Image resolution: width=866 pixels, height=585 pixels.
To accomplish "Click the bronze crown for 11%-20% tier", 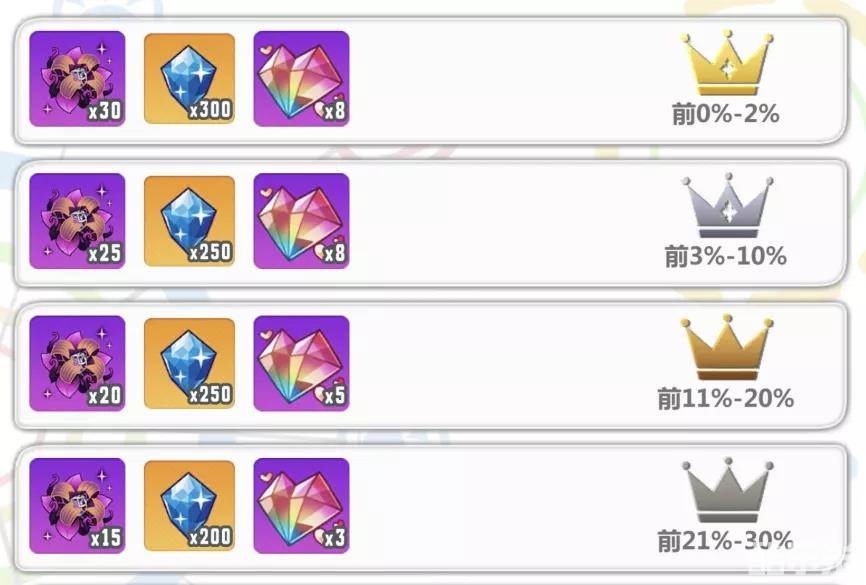I will click(727, 348).
